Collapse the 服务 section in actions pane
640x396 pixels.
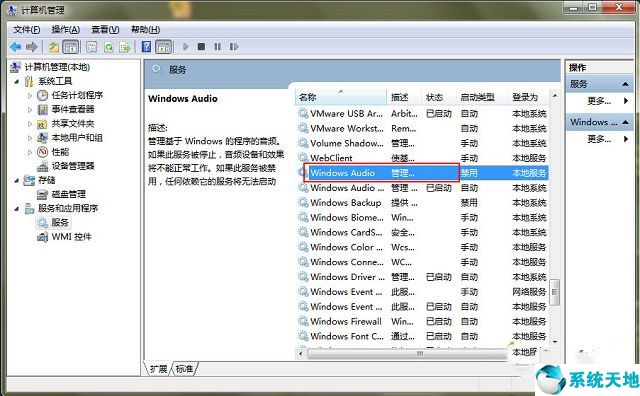625,84
